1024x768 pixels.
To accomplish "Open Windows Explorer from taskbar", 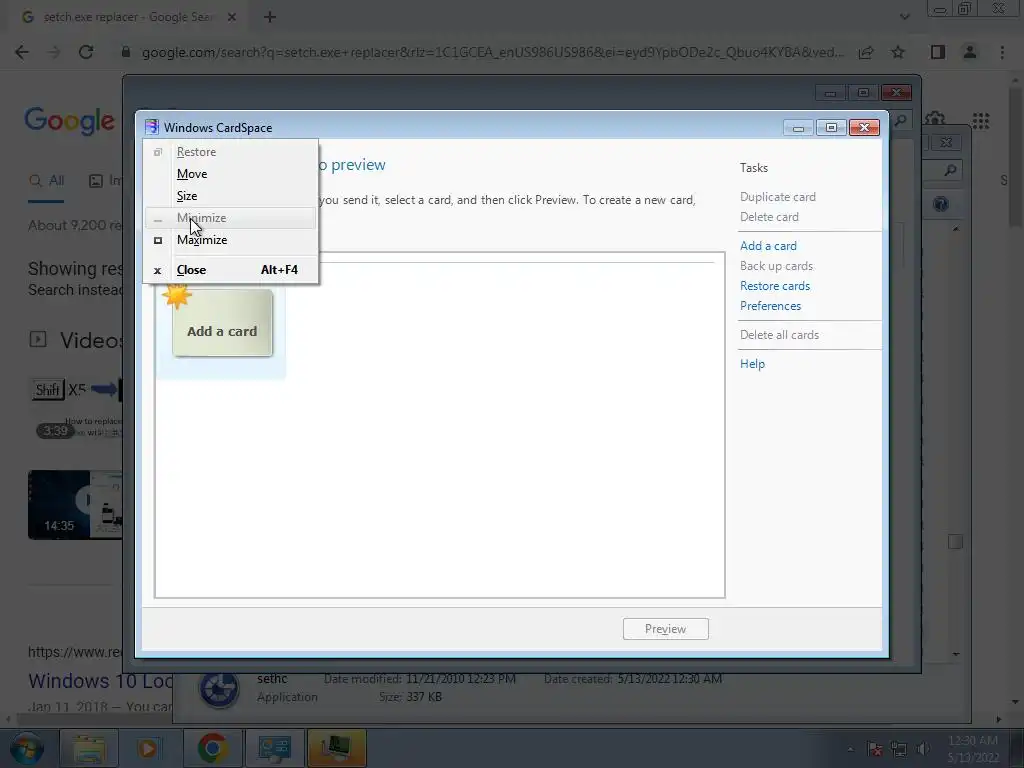I will (89, 748).
